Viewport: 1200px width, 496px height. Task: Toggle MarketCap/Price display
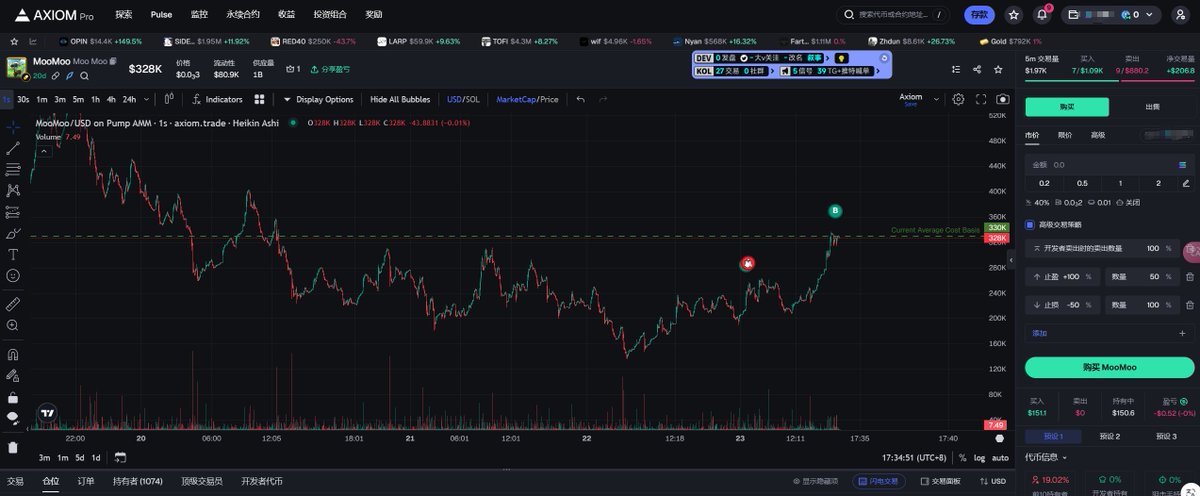pyautogui.click(x=527, y=99)
